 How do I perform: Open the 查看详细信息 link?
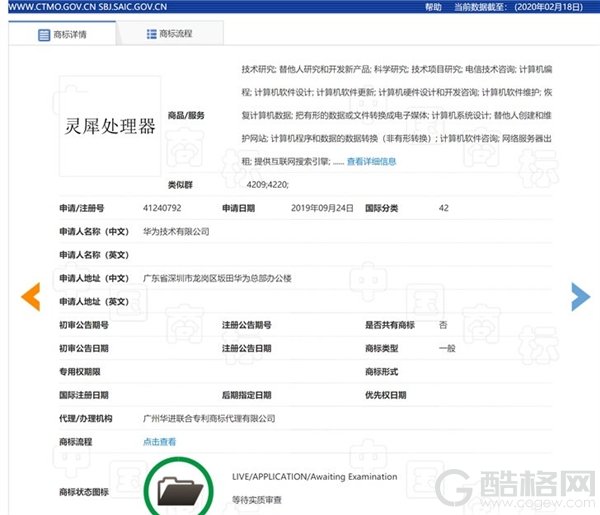[x=371, y=161]
